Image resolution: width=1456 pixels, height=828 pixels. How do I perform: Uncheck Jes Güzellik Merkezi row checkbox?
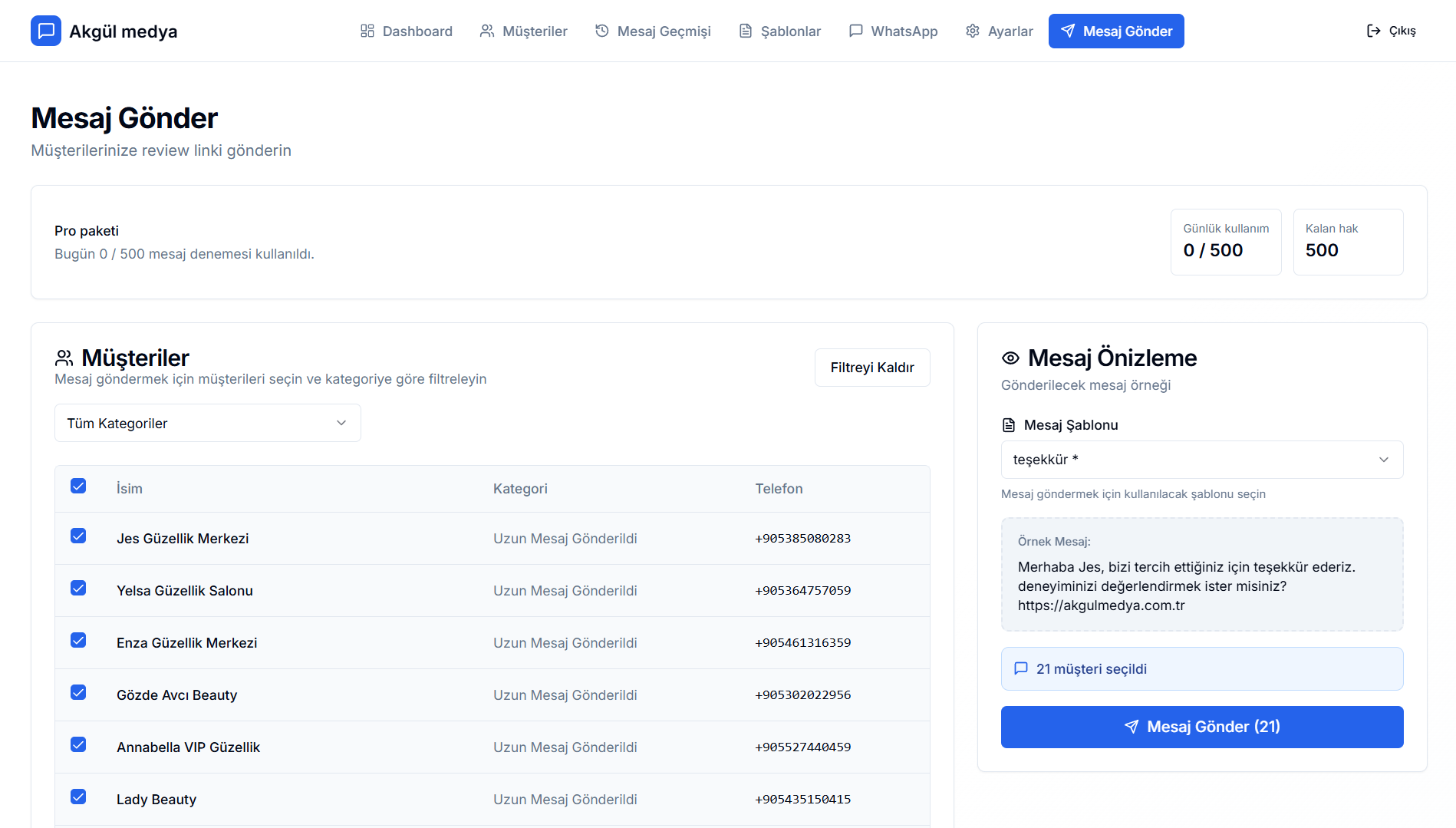(x=78, y=536)
